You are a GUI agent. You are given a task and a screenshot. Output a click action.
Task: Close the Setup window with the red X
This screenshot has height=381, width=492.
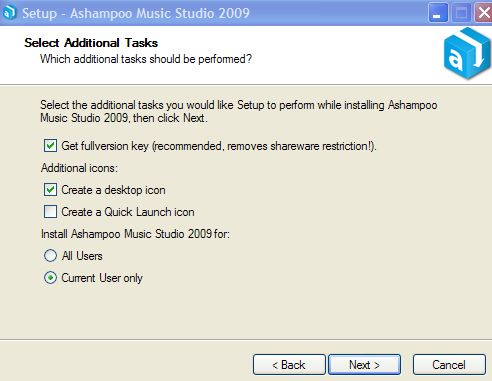484,13
